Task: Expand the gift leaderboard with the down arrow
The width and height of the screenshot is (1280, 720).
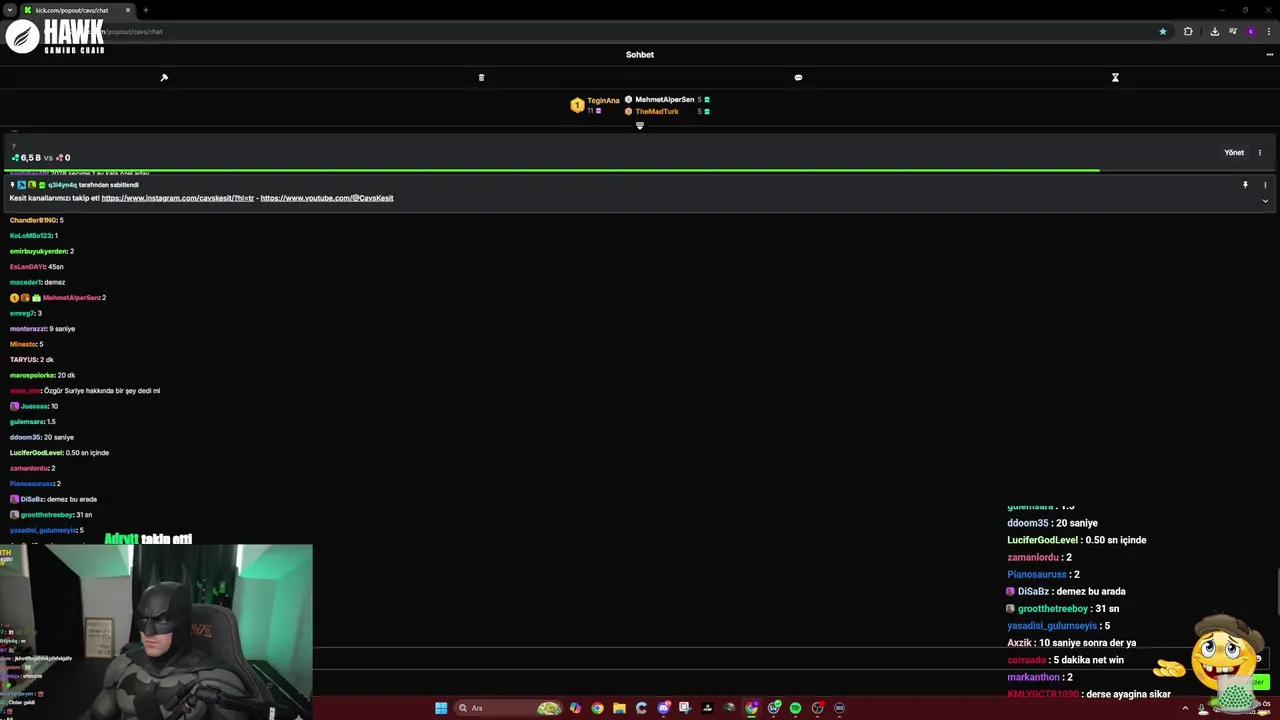Action: coord(640,125)
